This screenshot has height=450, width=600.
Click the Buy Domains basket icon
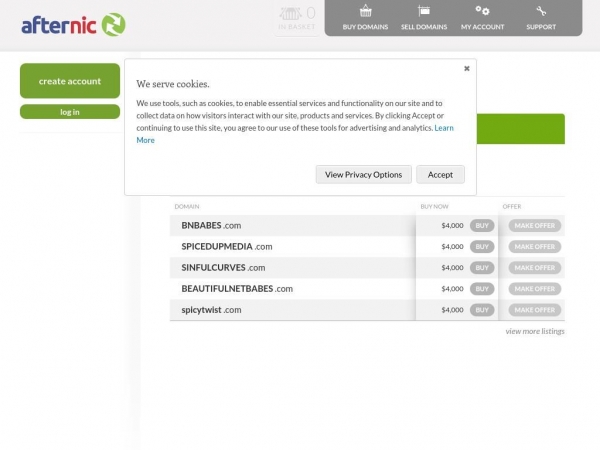point(365,11)
